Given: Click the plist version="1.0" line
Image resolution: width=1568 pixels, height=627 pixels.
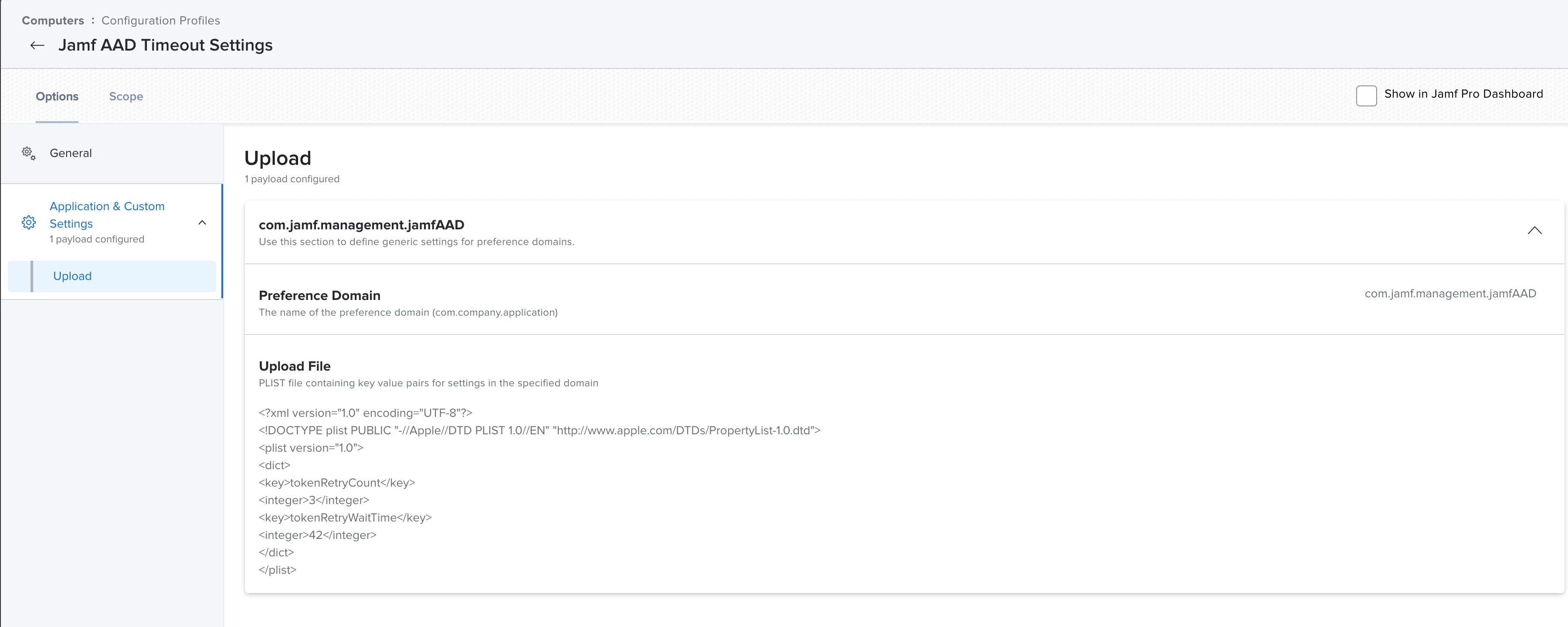Looking at the screenshot, I should 311,448.
